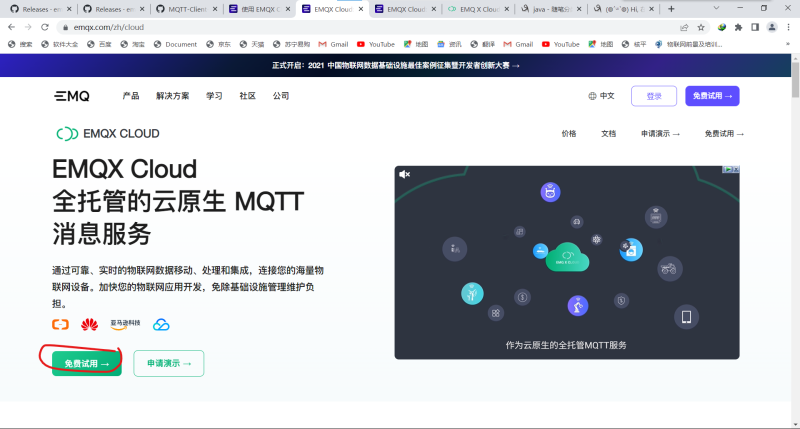The image size is (800, 429).
Task: Unmute the promo video with speaker icon
Action: (405, 174)
